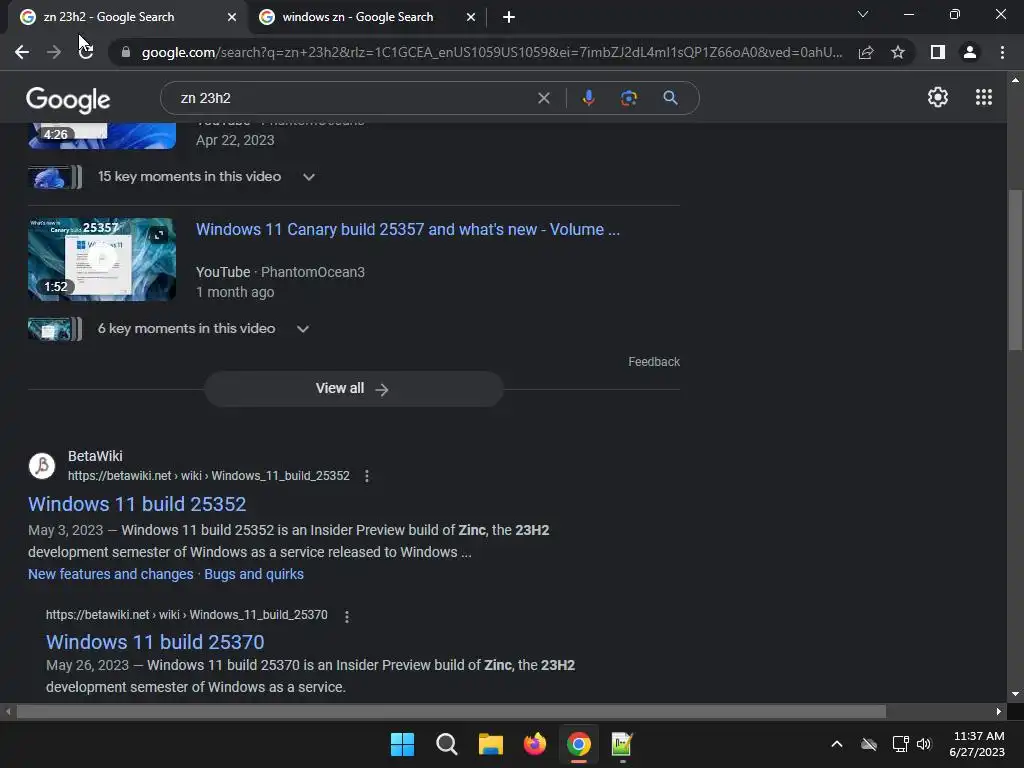The height and width of the screenshot is (768, 1024).
Task: Open the BetaWiki favicon for build 25352
Action: (42, 466)
